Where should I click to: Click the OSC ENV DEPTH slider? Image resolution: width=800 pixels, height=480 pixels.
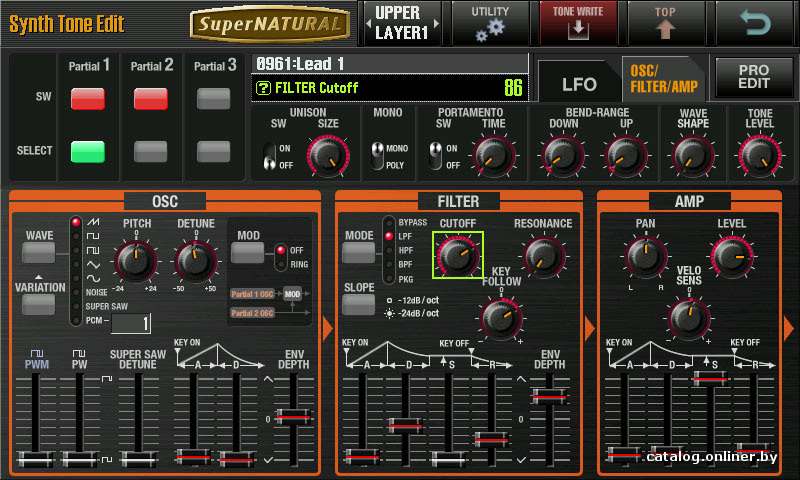293,418
